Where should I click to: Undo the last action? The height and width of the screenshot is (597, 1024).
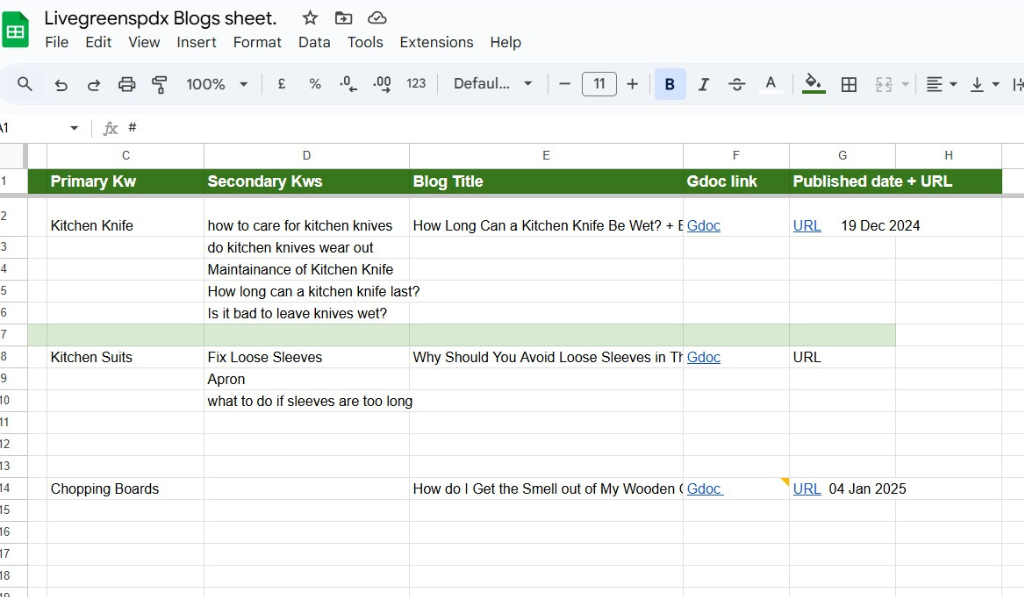point(61,84)
